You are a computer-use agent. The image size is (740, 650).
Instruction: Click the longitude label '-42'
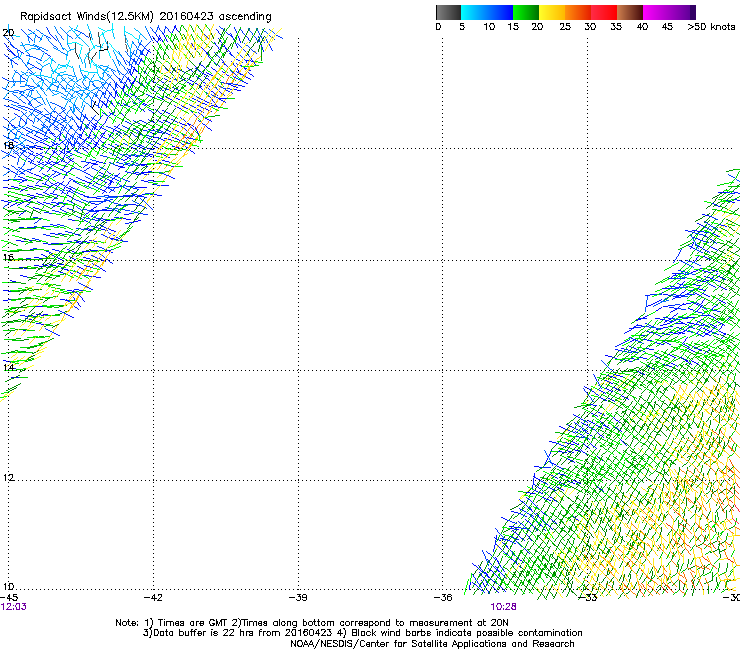click(x=153, y=598)
